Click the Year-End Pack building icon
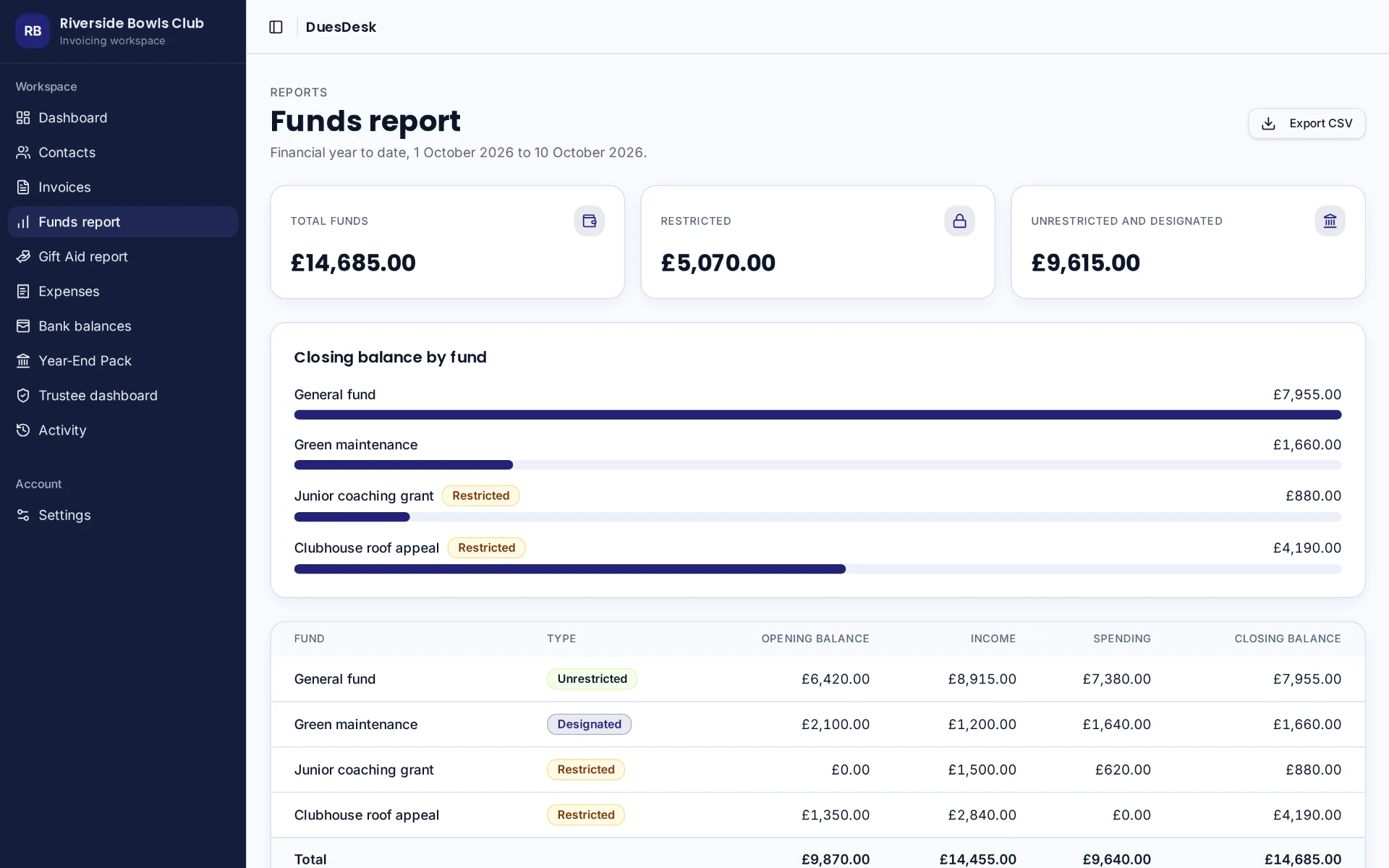Viewport: 1389px width, 868px height. pos(23,361)
